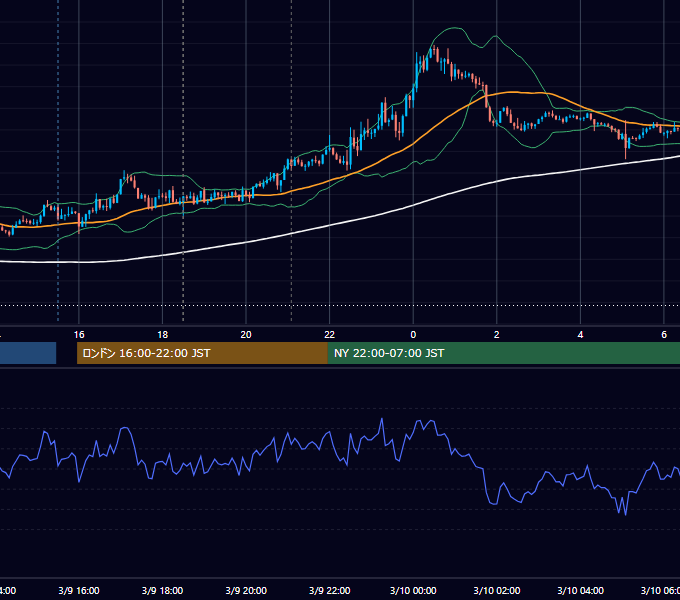Click the hour label '22' under the price chart
Image resolution: width=680 pixels, height=600 pixels.
330,335
